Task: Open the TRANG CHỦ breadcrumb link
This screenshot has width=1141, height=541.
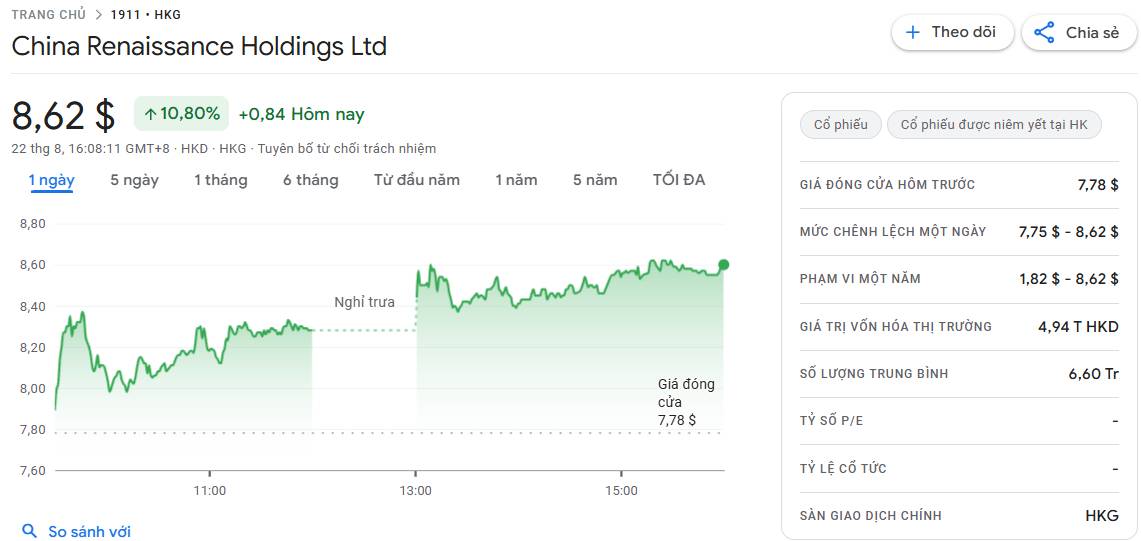Action: (49, 14)
